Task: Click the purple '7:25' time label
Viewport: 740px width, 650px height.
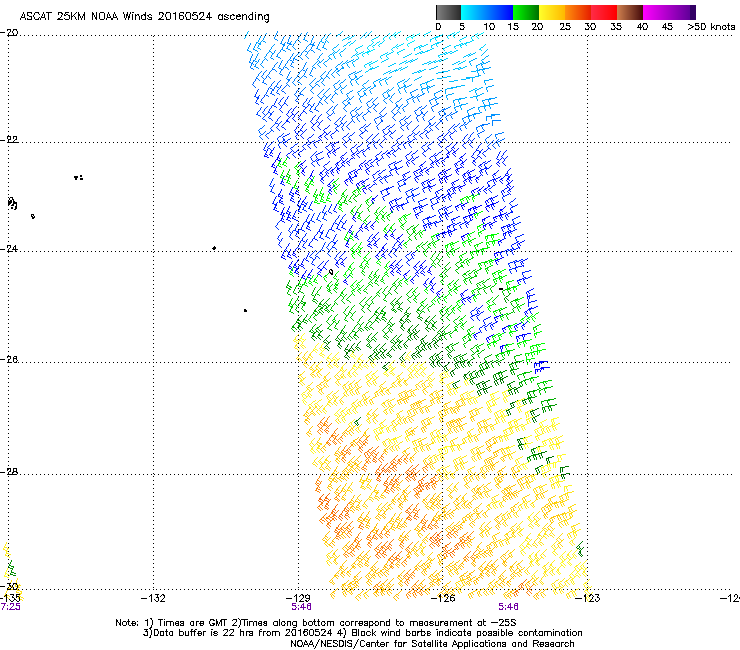Action: coord(10,607)
